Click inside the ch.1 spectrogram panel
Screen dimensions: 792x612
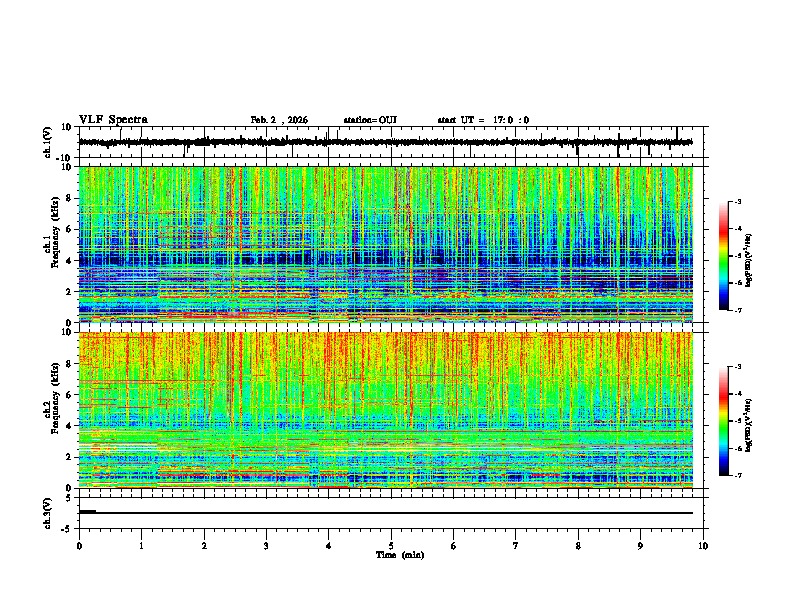385,244
